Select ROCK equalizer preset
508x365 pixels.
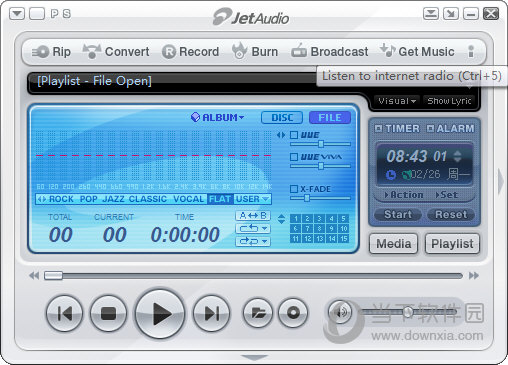[61, 199]
